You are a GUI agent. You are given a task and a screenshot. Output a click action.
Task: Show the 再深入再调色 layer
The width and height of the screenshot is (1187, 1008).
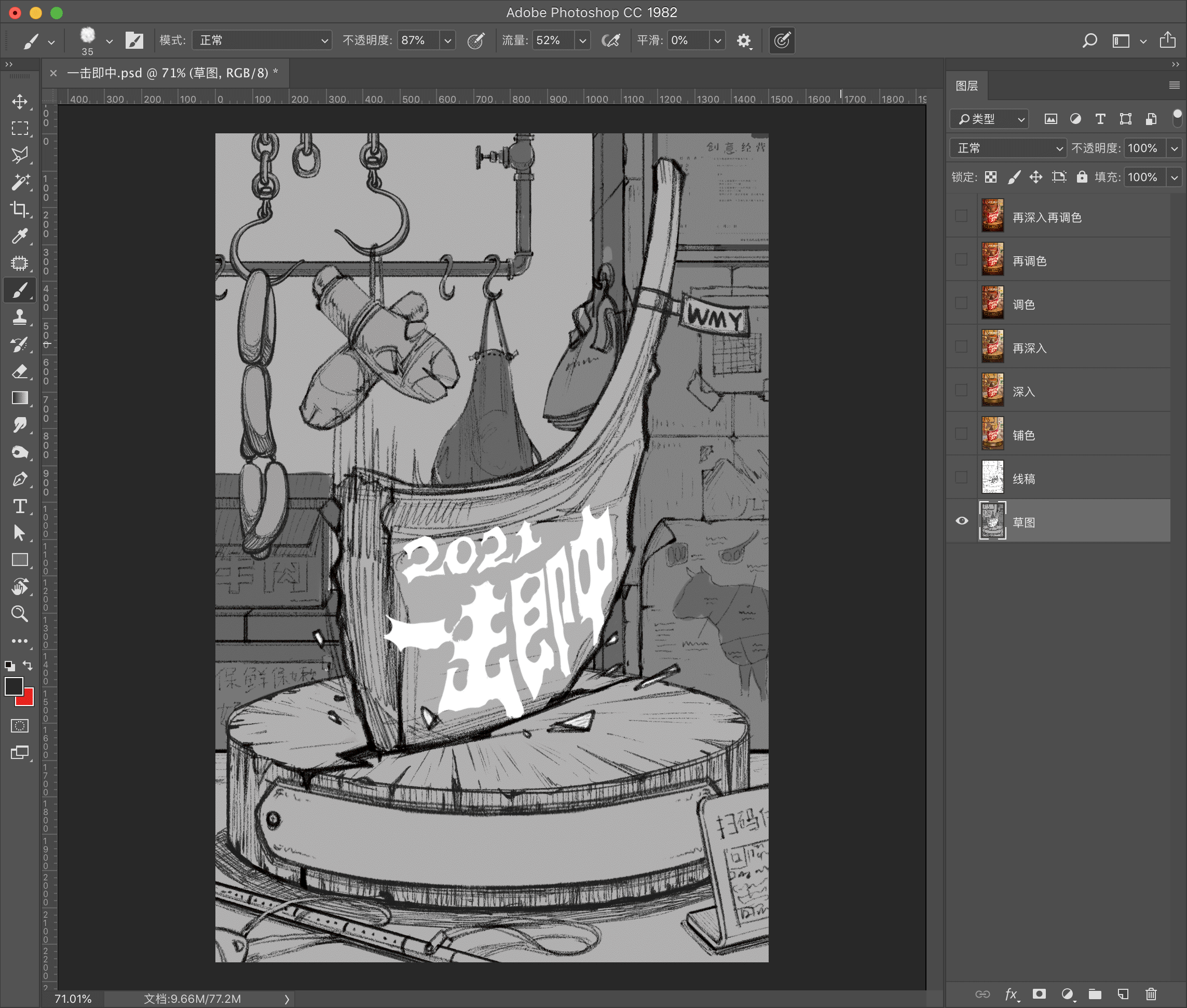pos(962,216)
